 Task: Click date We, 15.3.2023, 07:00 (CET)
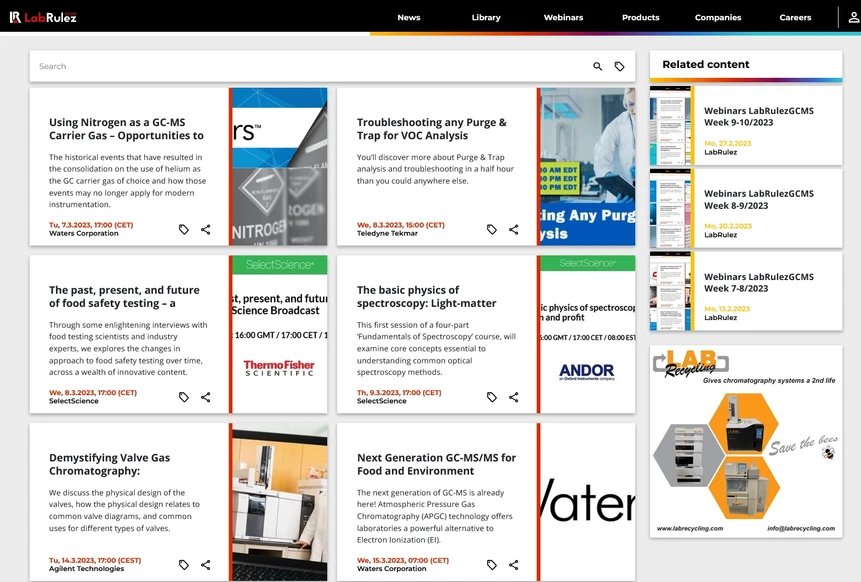(403, 560)
